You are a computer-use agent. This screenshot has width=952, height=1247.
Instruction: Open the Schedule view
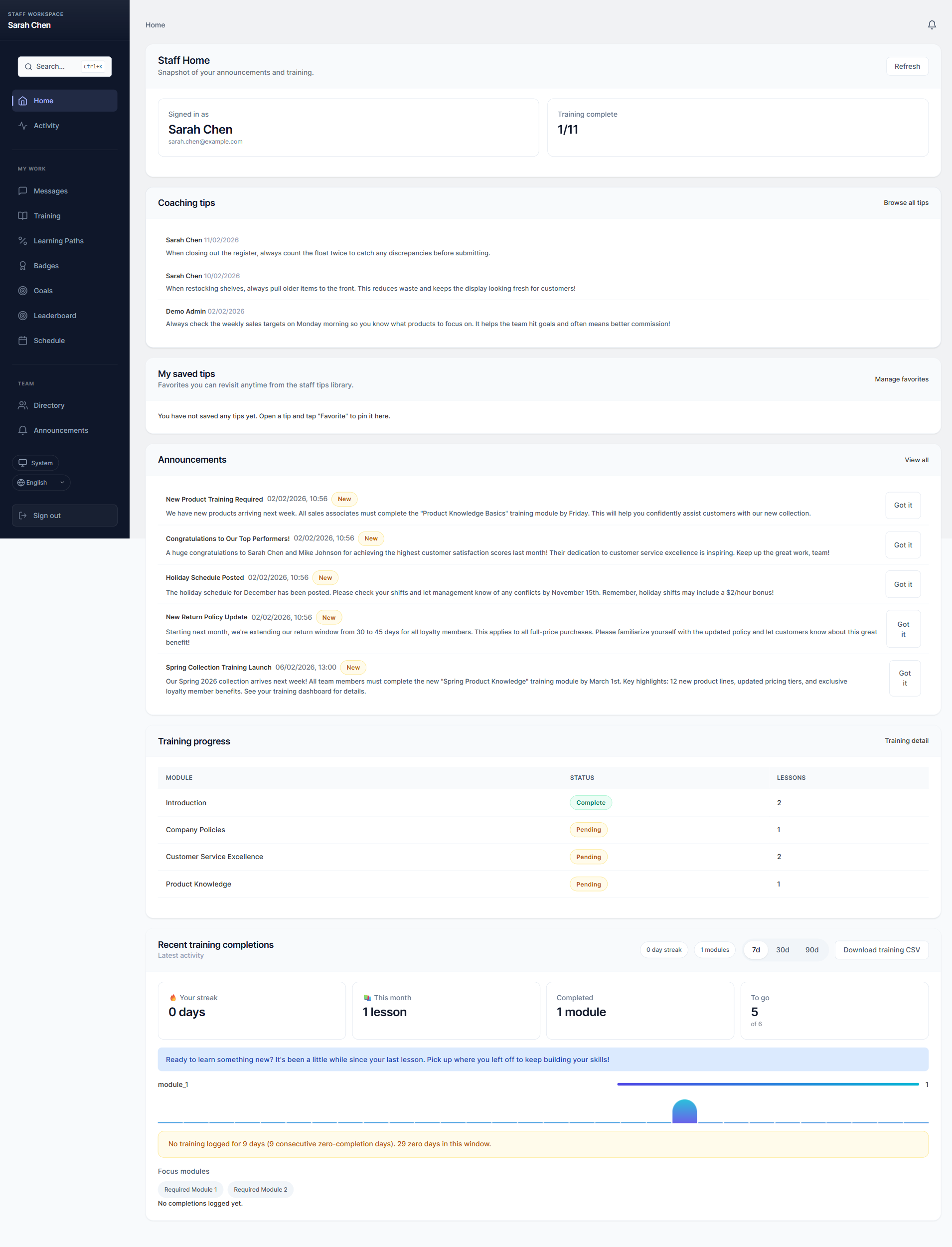pyautogui.click(x=49, y=341)
